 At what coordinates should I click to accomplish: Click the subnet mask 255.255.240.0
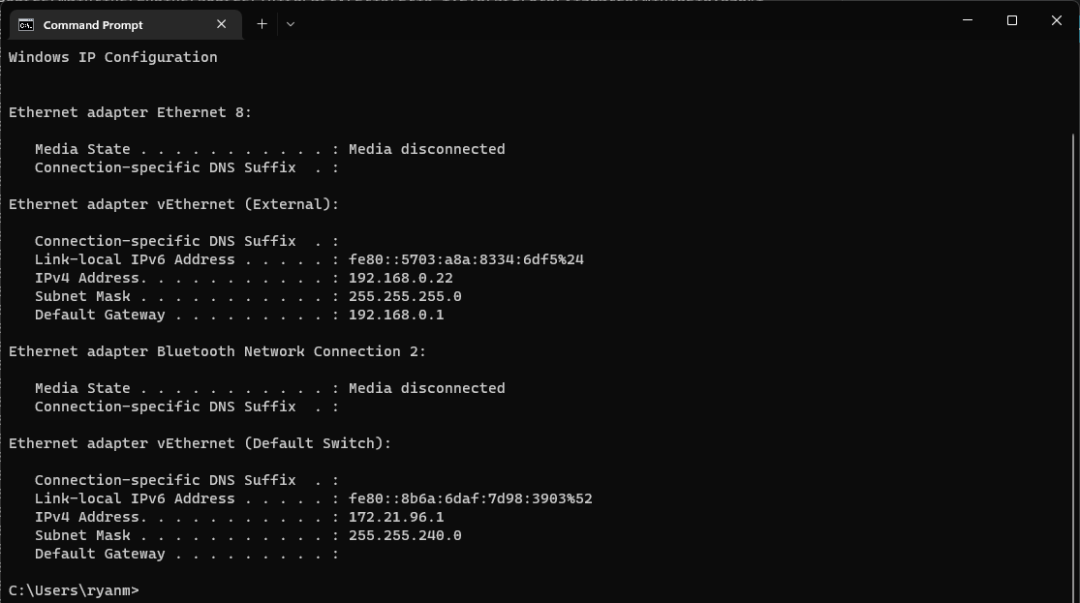(405, 535)
